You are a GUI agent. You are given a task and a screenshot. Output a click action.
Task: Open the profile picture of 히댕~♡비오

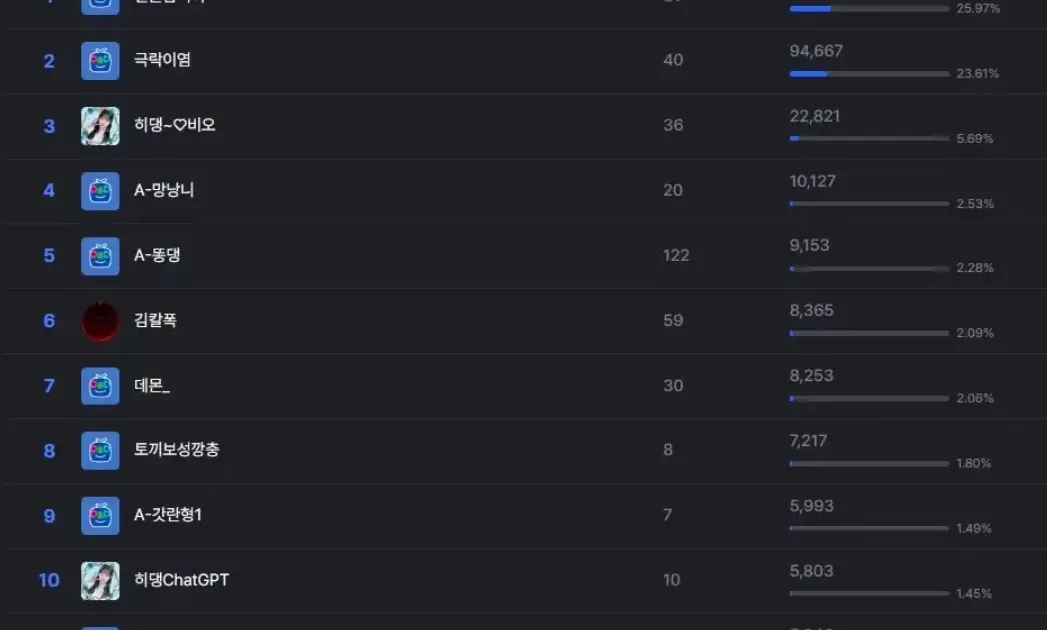click(x=100, y=126)
